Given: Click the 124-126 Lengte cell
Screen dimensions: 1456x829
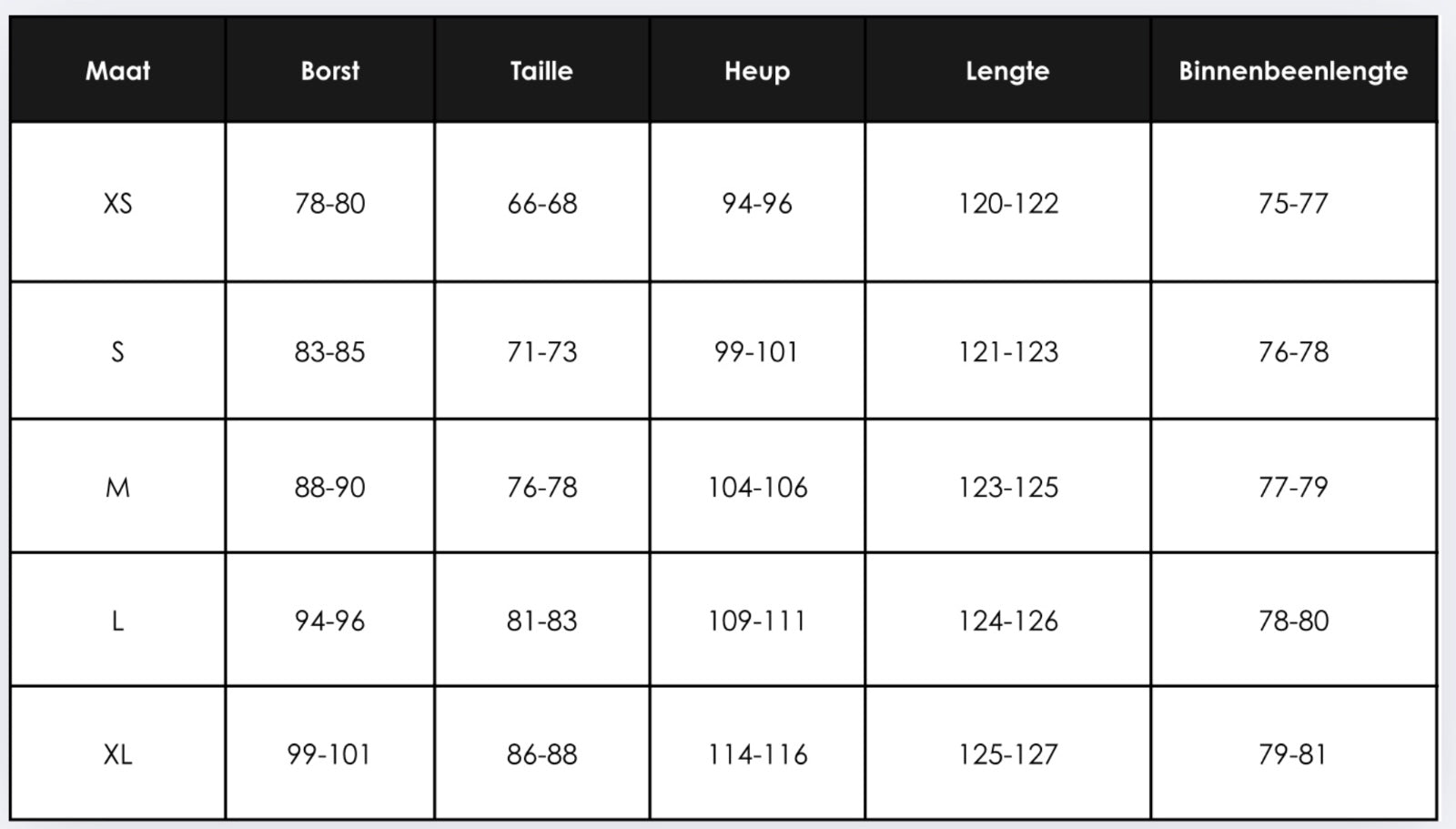Looking at the screenshot, I should [1007, 622].
